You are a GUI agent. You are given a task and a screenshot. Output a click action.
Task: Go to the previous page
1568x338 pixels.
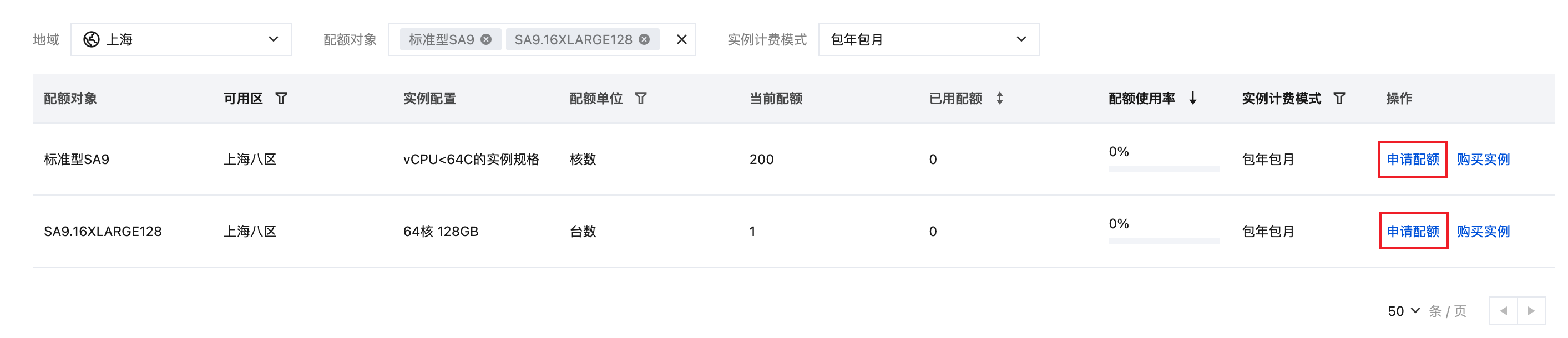pos(1504,311)
